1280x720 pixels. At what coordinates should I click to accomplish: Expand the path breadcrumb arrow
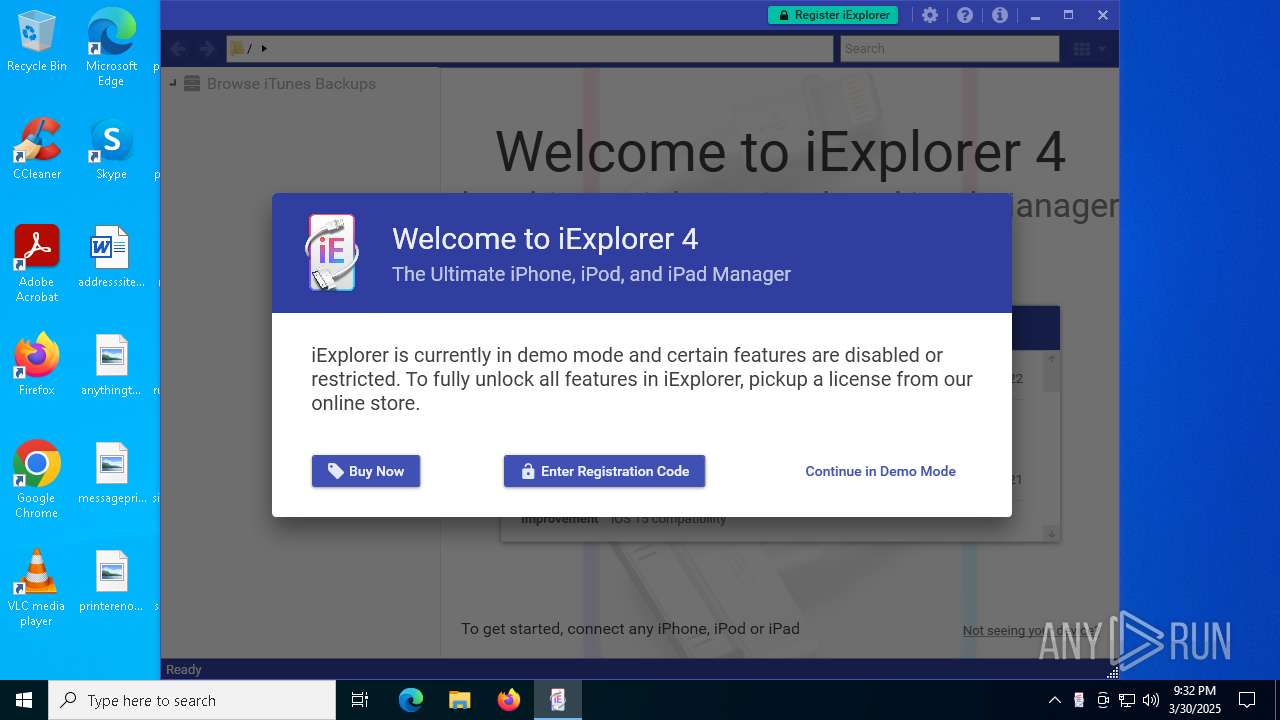[x=264, y=48]
